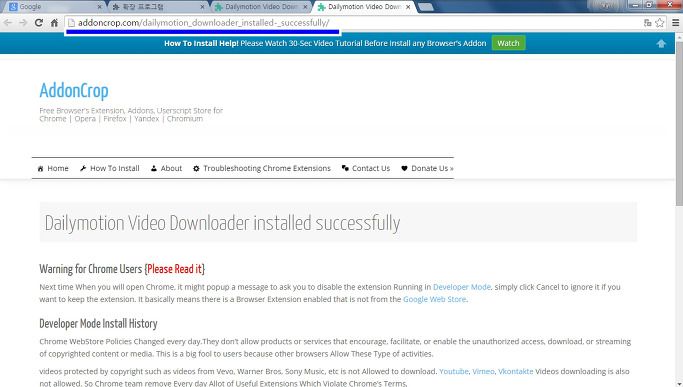This screenshot has width=683, height=387.
Task: Bookmark this page with the star icon
Action: (660, 23)
